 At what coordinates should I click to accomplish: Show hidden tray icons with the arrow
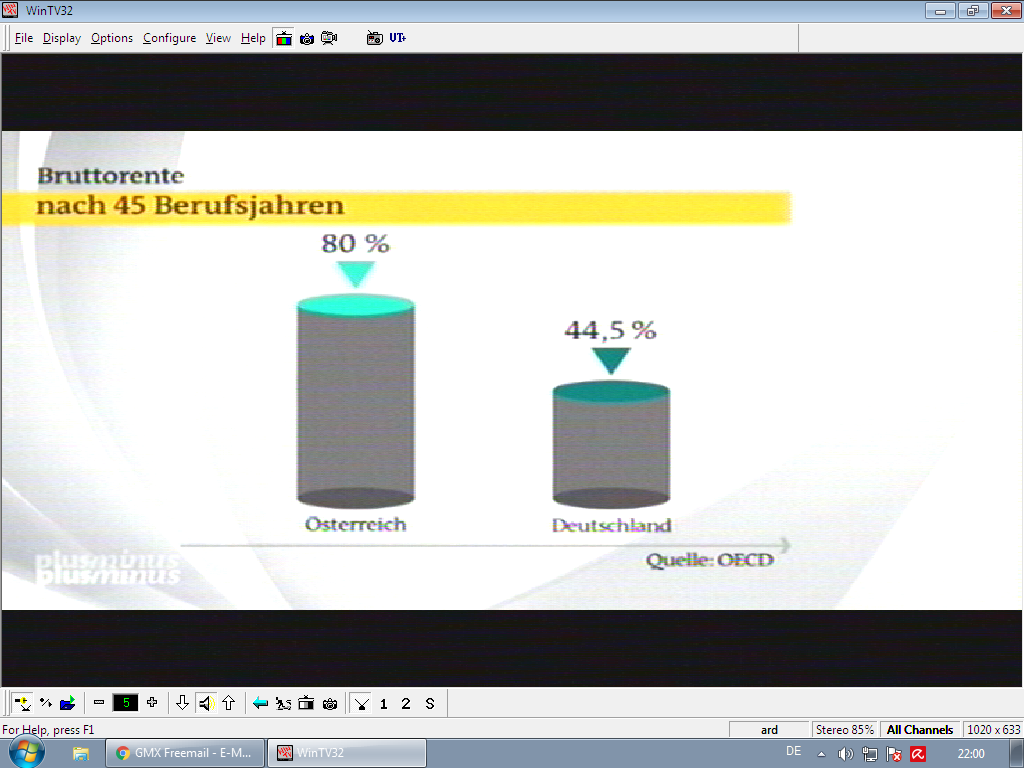click(x=821, y=753)
